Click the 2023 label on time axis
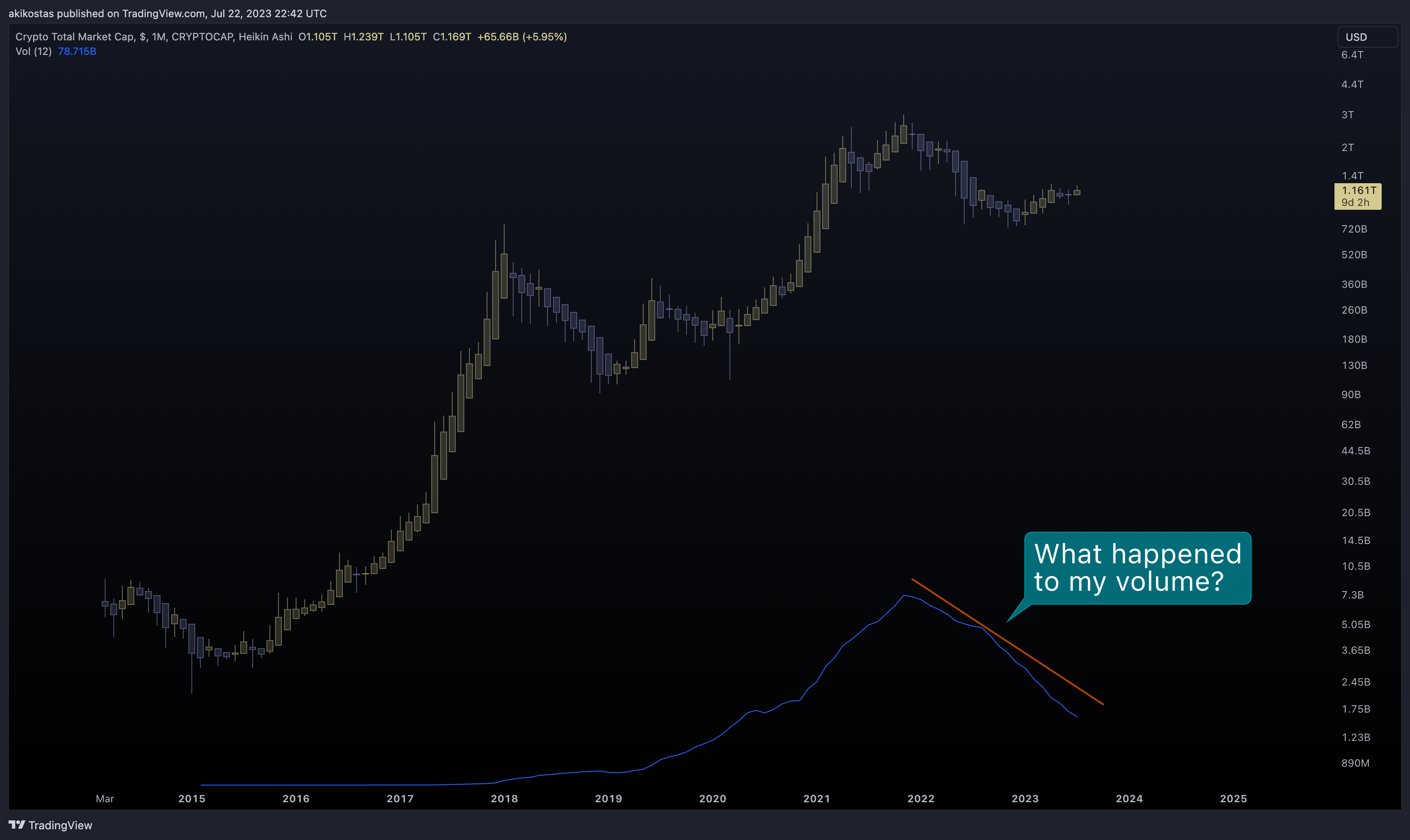 pyautogui.click(x=1025, y=799)
